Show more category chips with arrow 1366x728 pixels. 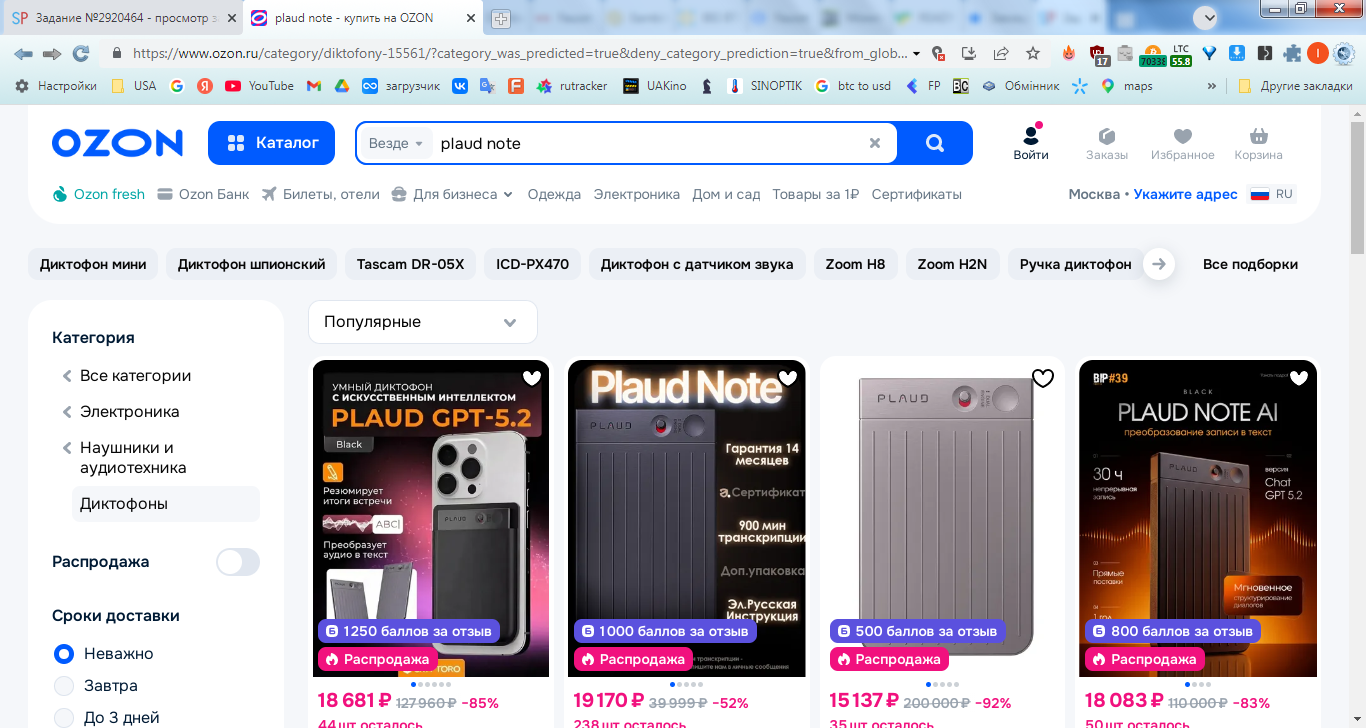point(1159,264)
